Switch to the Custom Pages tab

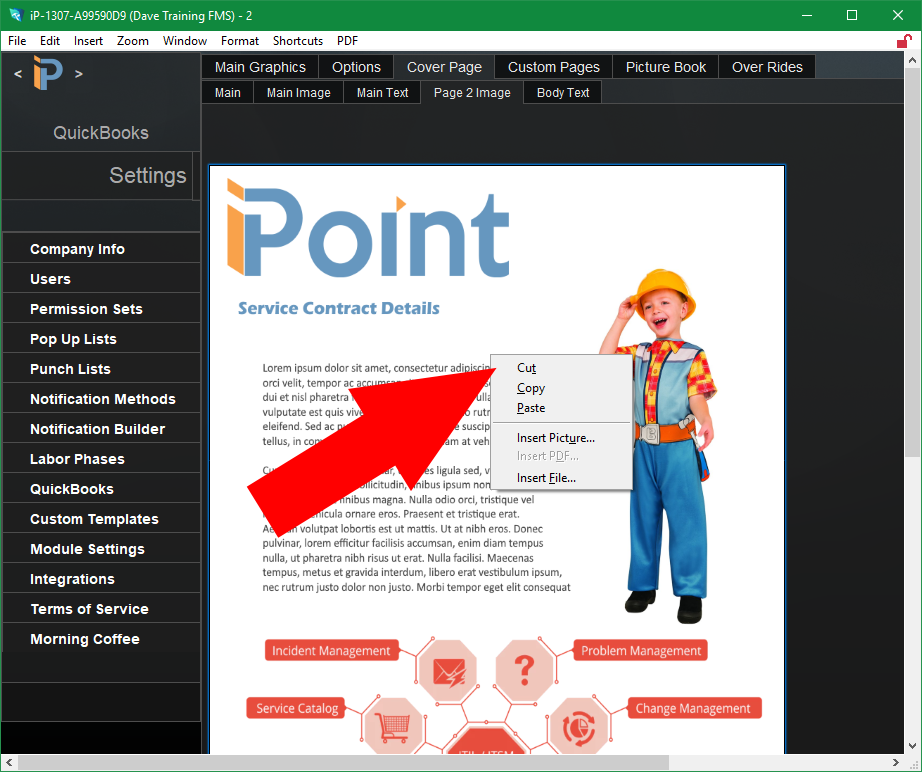553,67
